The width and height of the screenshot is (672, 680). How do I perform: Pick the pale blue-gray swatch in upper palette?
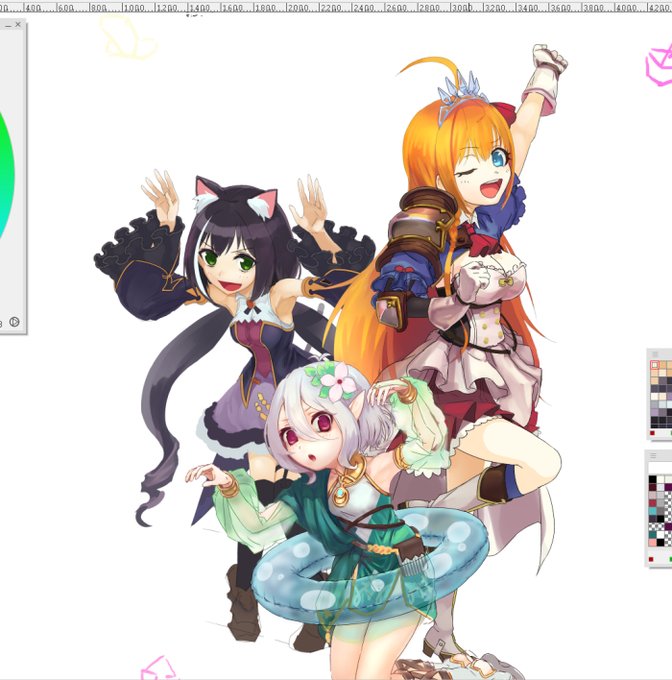[x=662, y=404]
